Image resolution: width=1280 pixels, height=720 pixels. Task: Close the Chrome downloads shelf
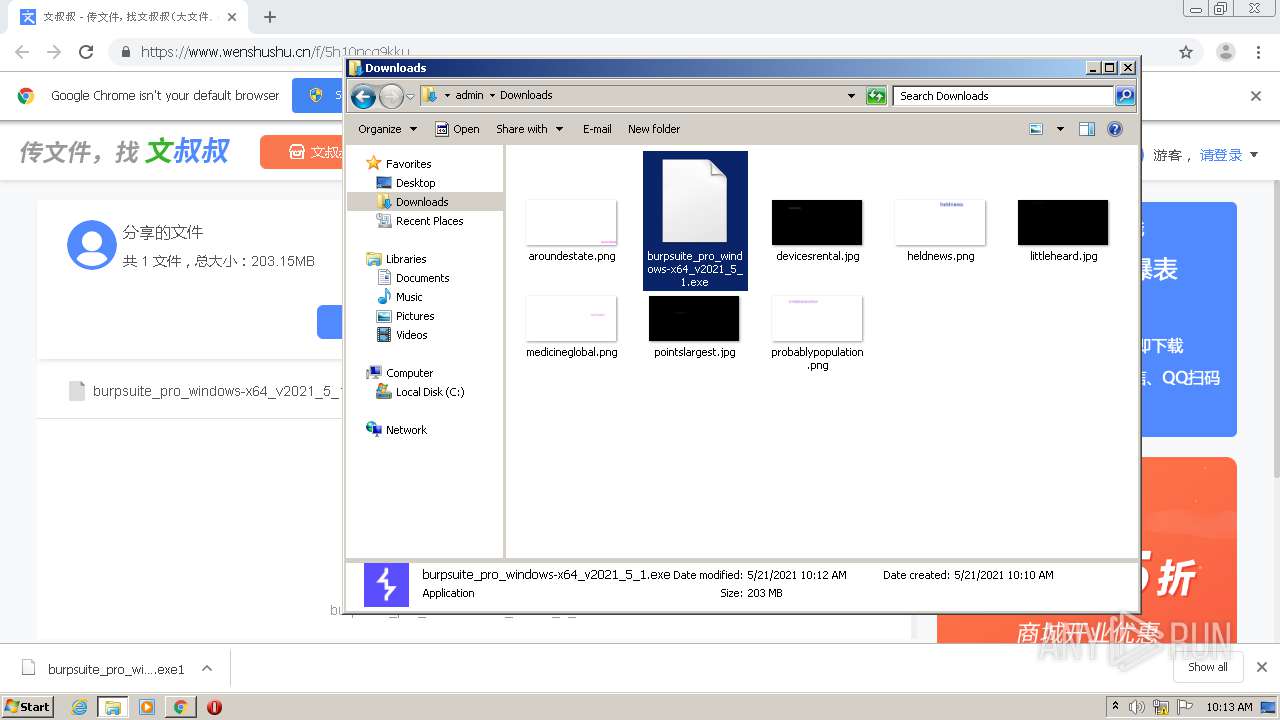[1261, 667]
